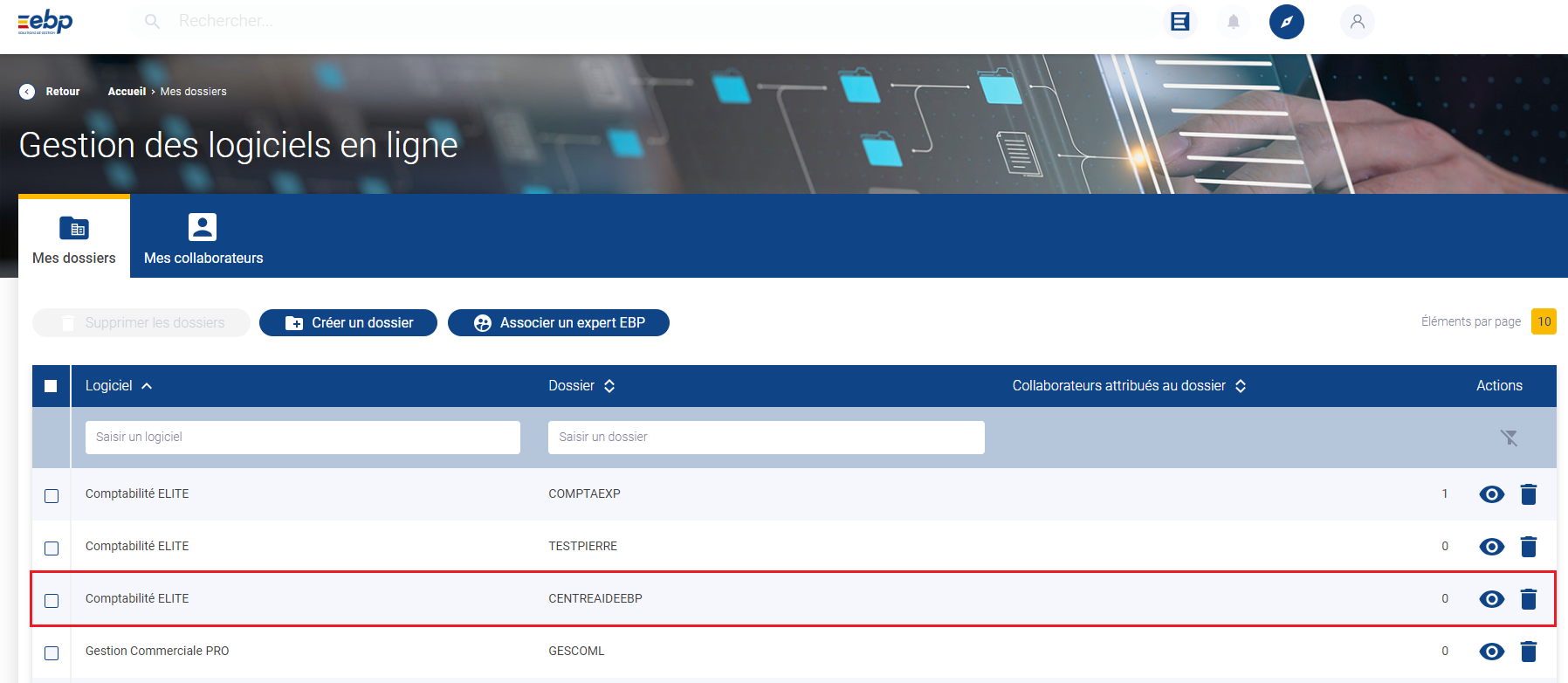This screenshot has height=683, width=1568.
Task: Check the CENTREAIDEEBP row checkbox
Action: (x=52, y=601)
